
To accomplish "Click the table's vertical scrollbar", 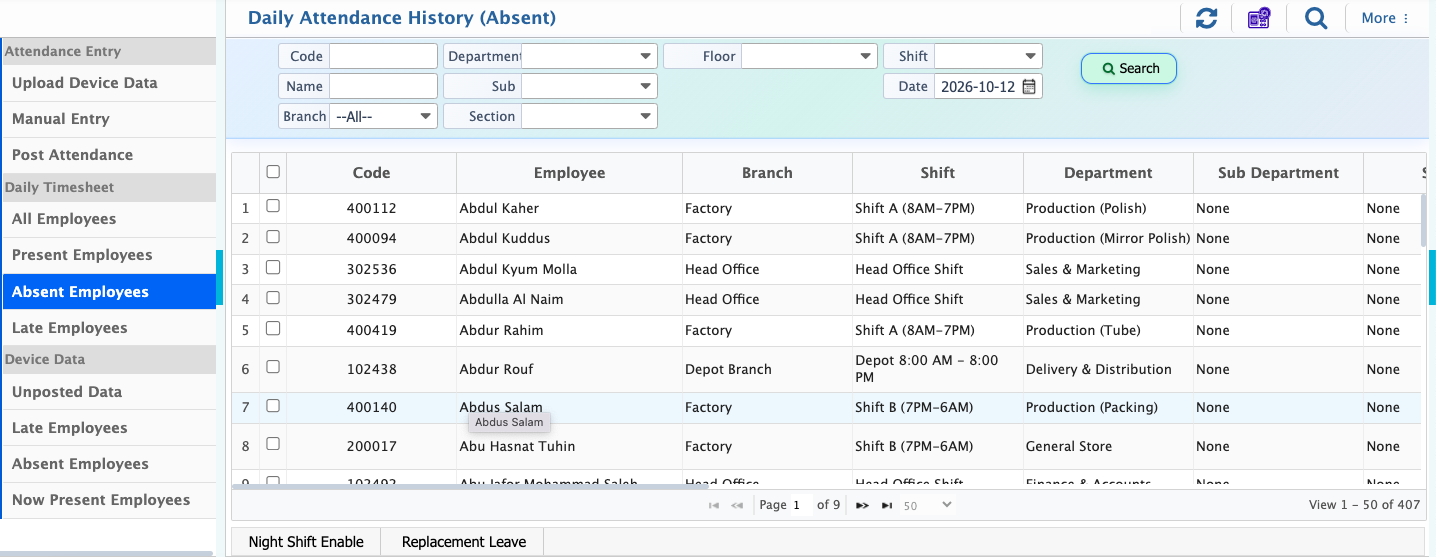I will [x=1424, y=220].
